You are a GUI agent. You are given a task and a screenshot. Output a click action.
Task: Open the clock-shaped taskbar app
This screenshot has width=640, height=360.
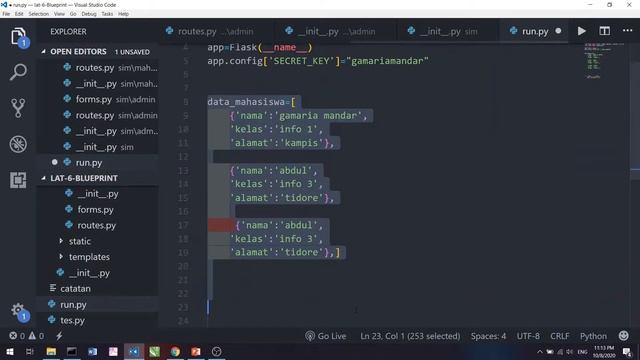(217, 351)
